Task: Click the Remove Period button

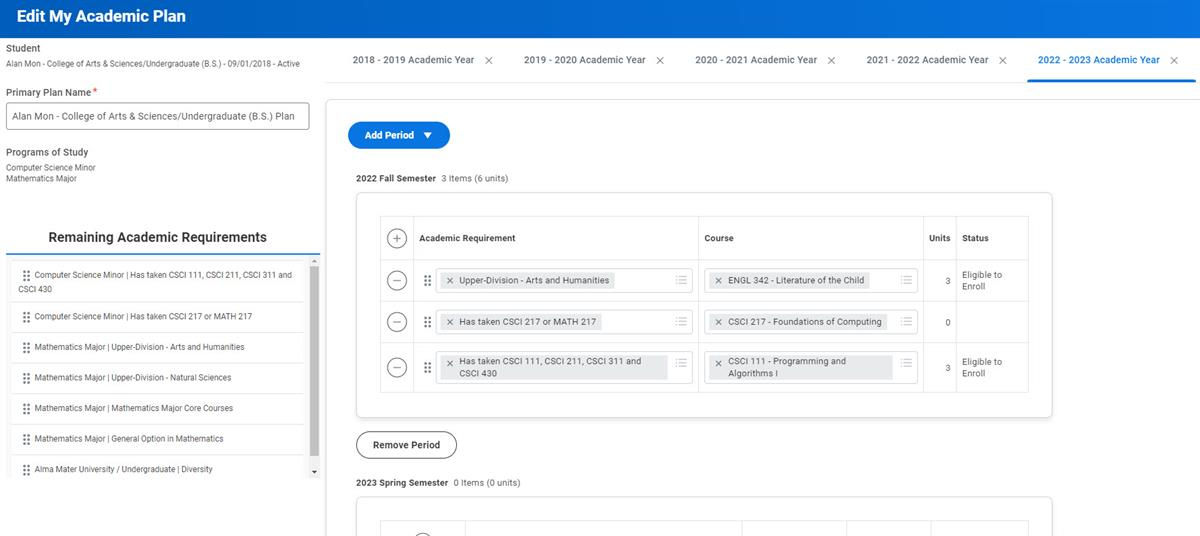Action: [406, 445]
